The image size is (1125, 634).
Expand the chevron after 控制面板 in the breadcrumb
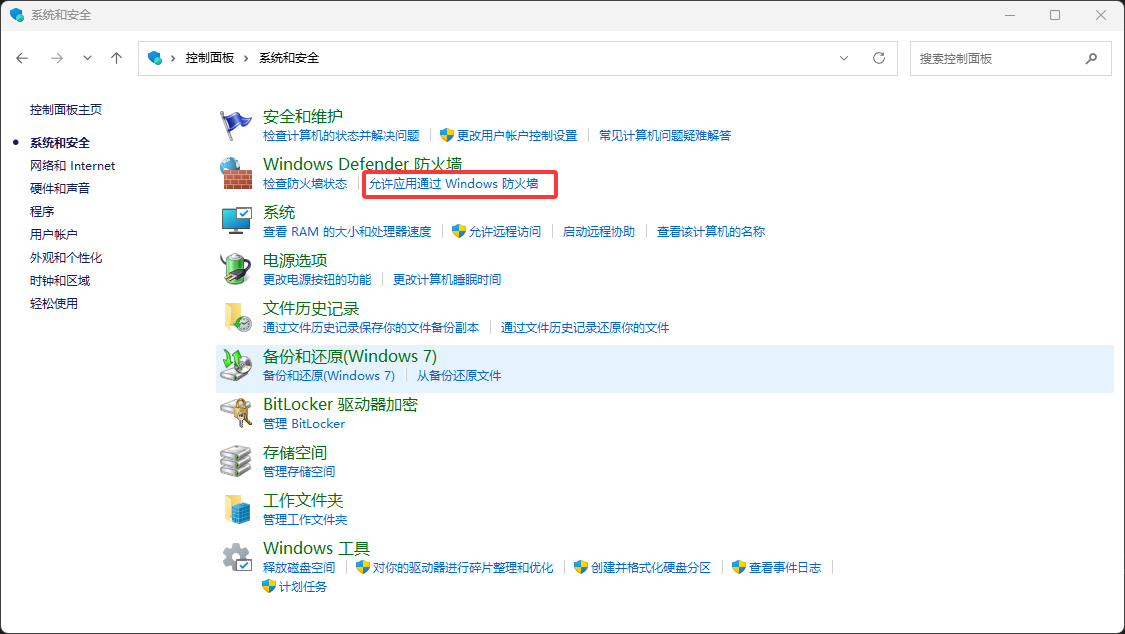pos(246,58)
